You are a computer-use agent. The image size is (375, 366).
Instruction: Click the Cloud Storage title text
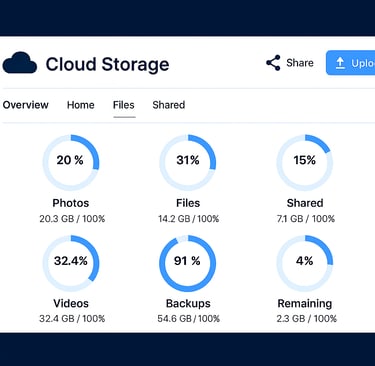coord(107,64)
